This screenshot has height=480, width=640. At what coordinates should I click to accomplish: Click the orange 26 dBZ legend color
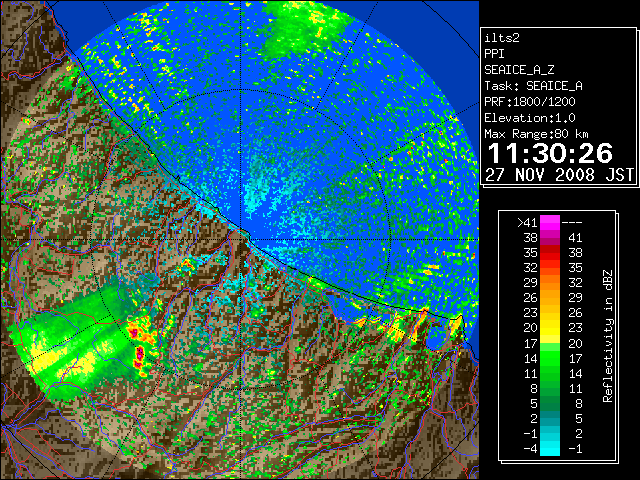[x=550, y=298]
